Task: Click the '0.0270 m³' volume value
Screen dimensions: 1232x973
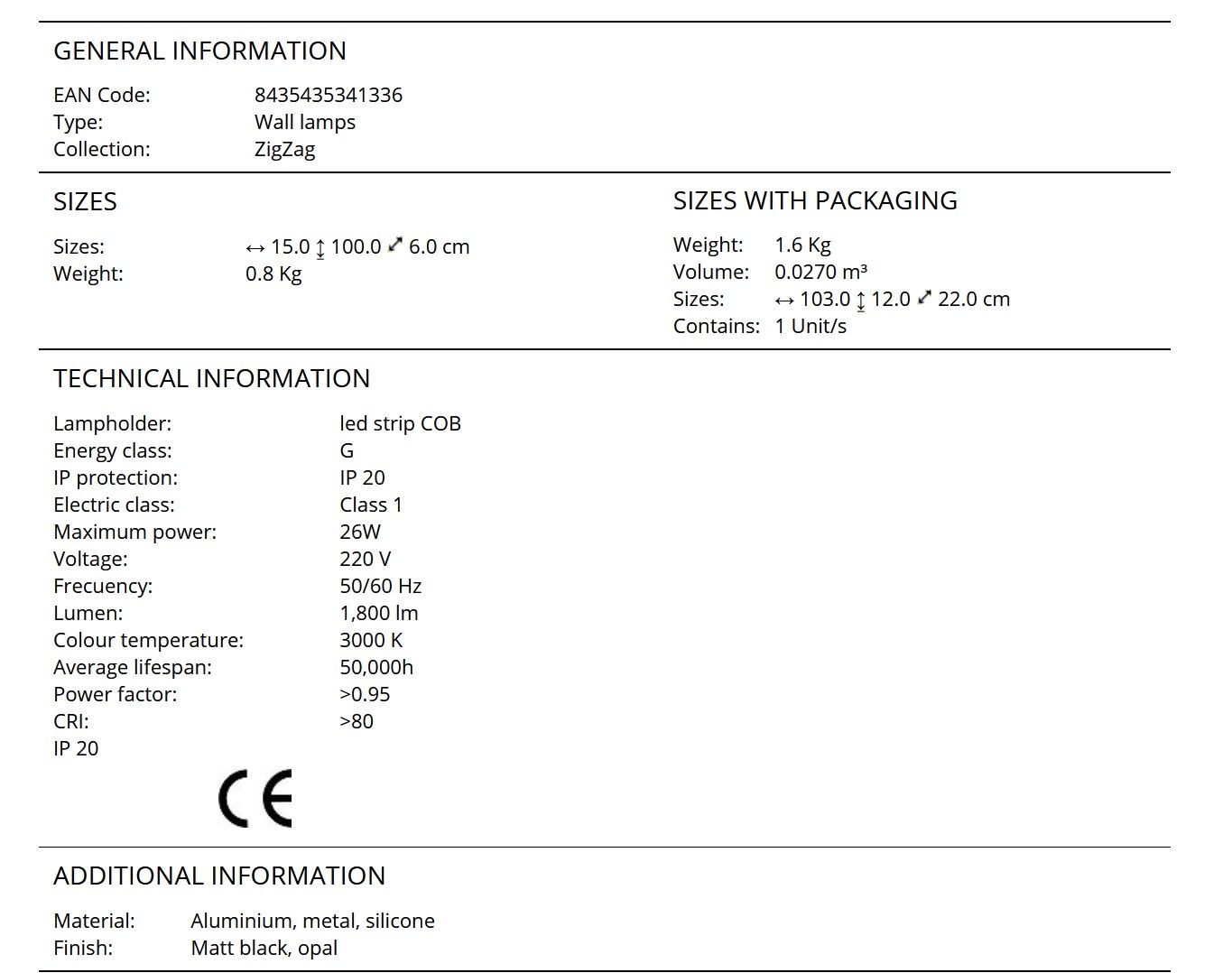Action: (x=820, y=272)
